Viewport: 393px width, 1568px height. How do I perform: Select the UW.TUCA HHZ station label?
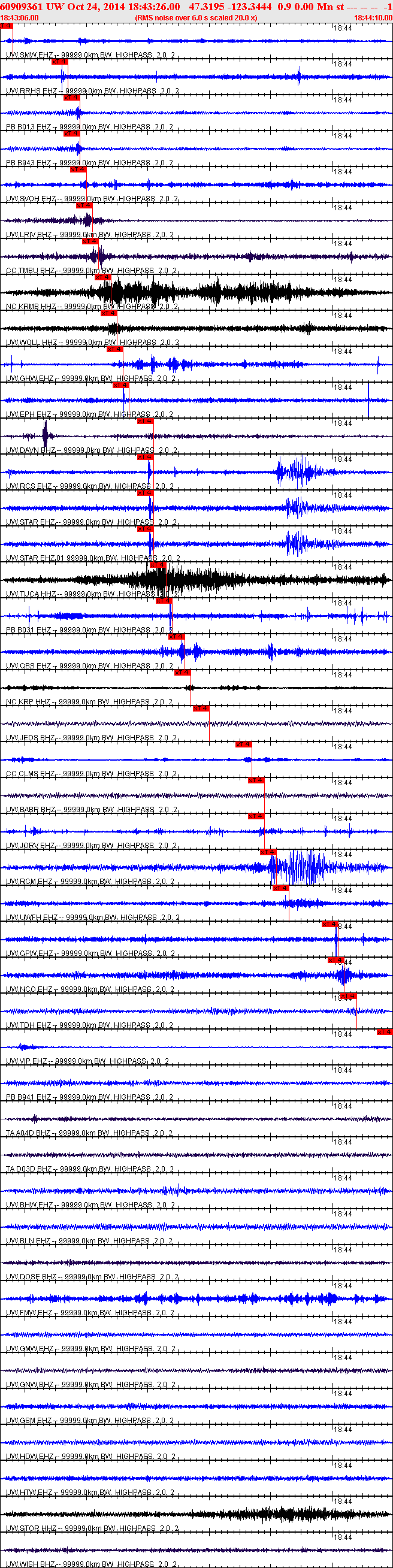tap(92, 594)
